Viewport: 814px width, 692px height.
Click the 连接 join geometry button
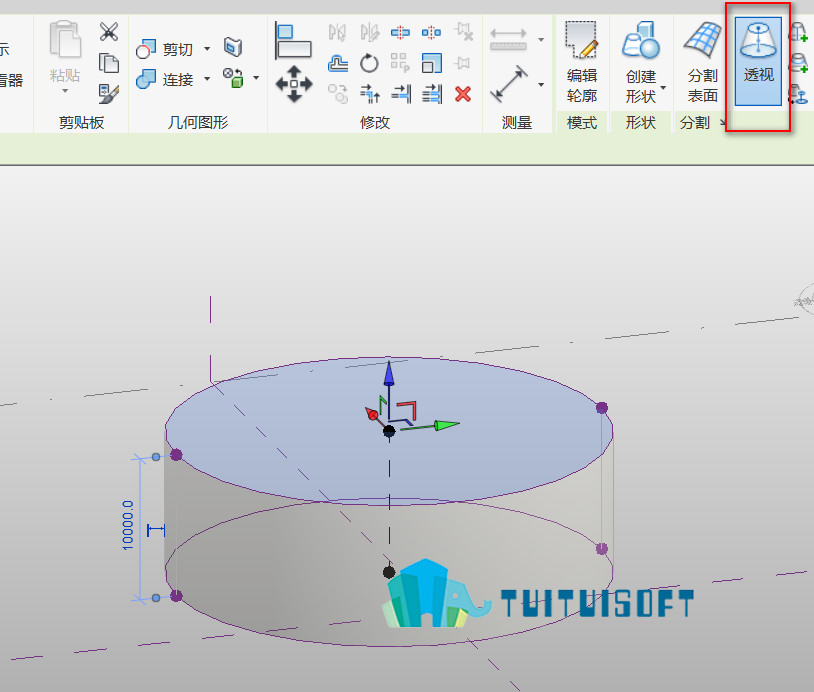[165, 79]
